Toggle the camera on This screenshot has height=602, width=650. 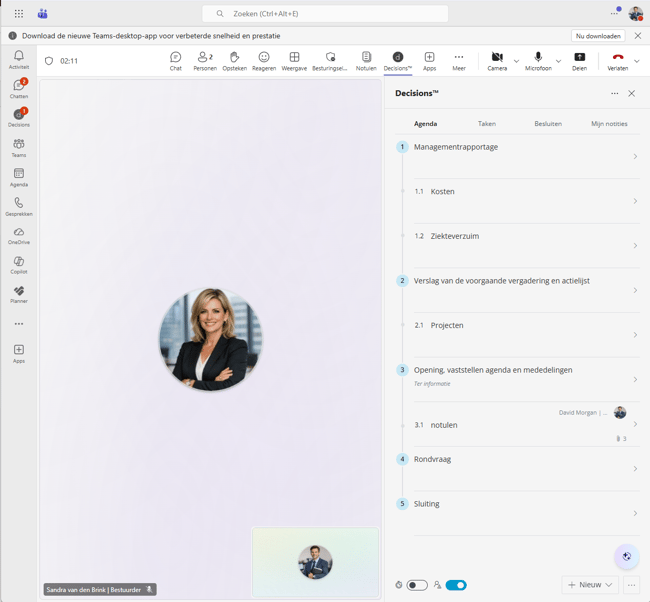click(497, 61)
